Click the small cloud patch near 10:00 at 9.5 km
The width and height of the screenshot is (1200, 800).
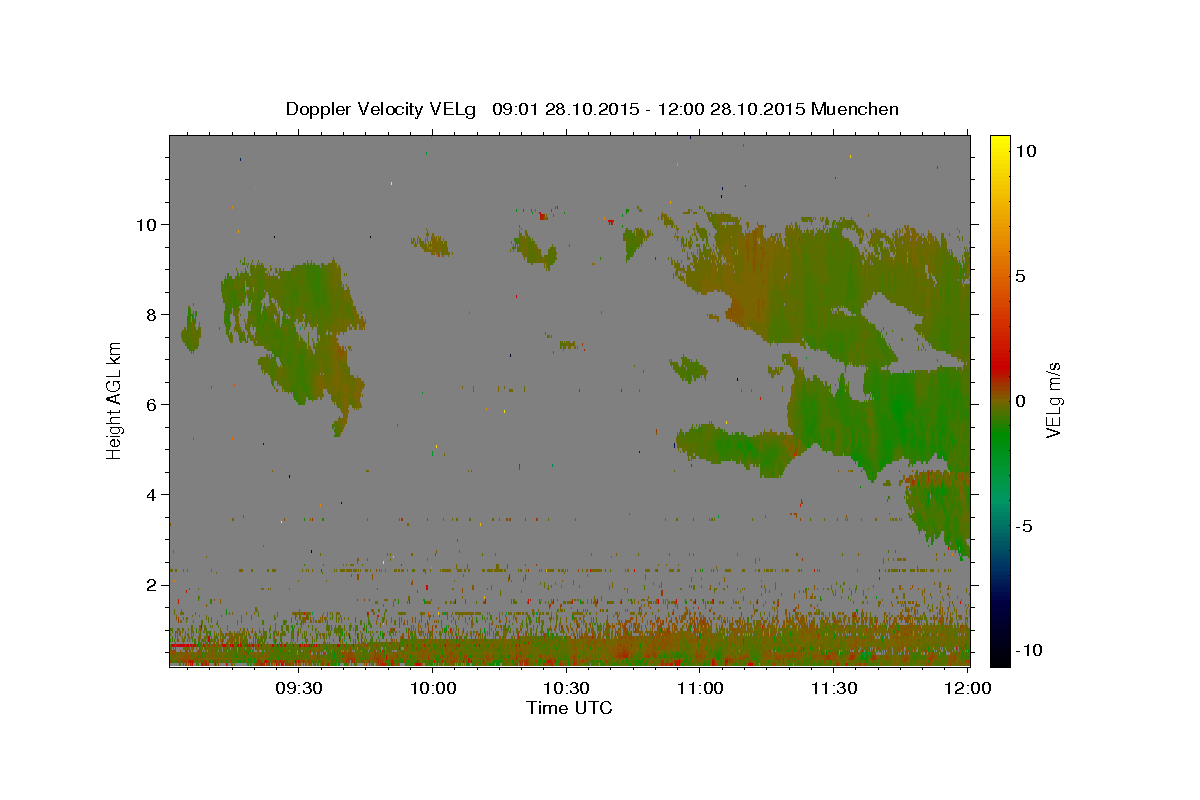(x=433, y=243)
